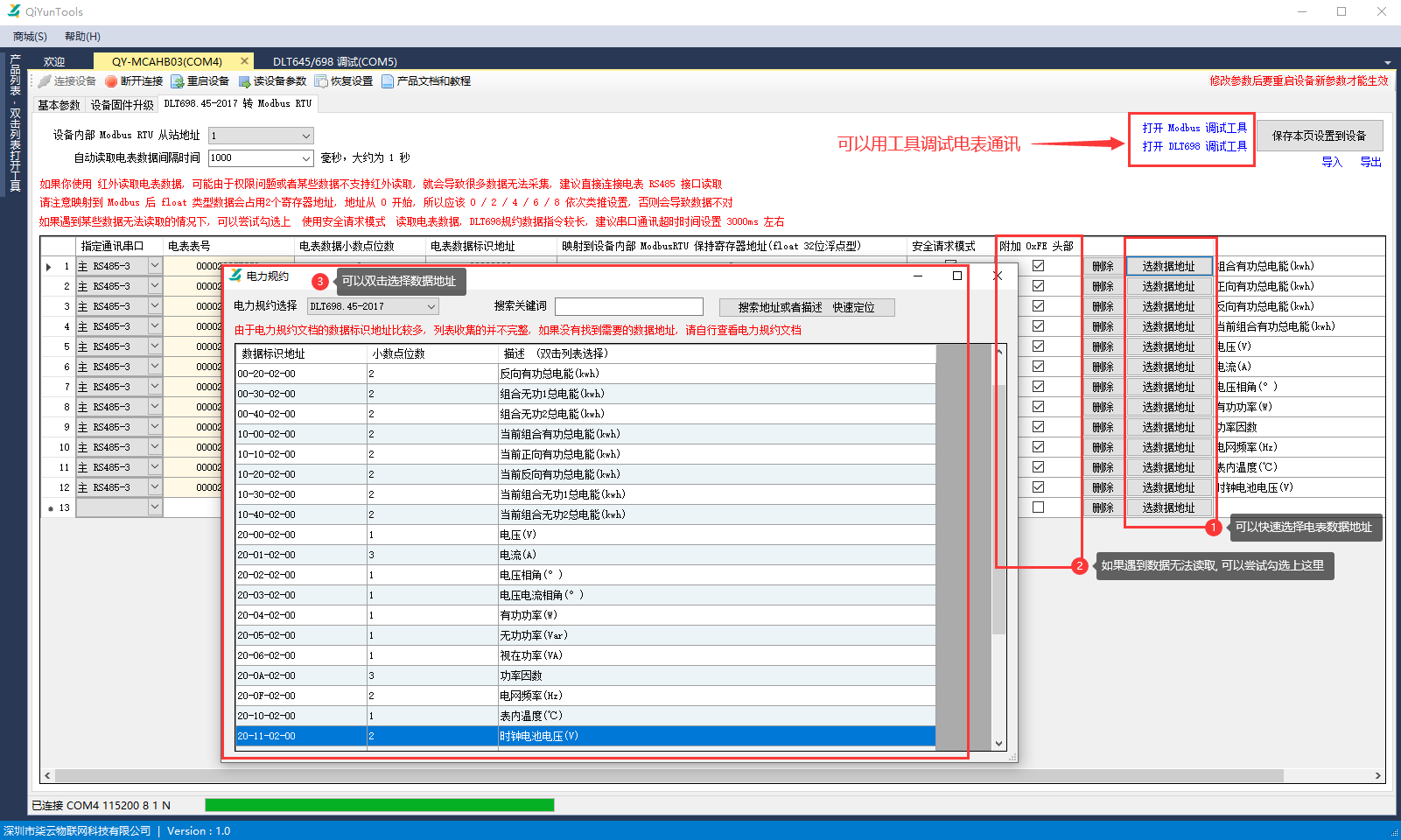
Task: Click the 连接设备 connect device toolbar icon
Action: pyautogui.click(x=45, y=81)
